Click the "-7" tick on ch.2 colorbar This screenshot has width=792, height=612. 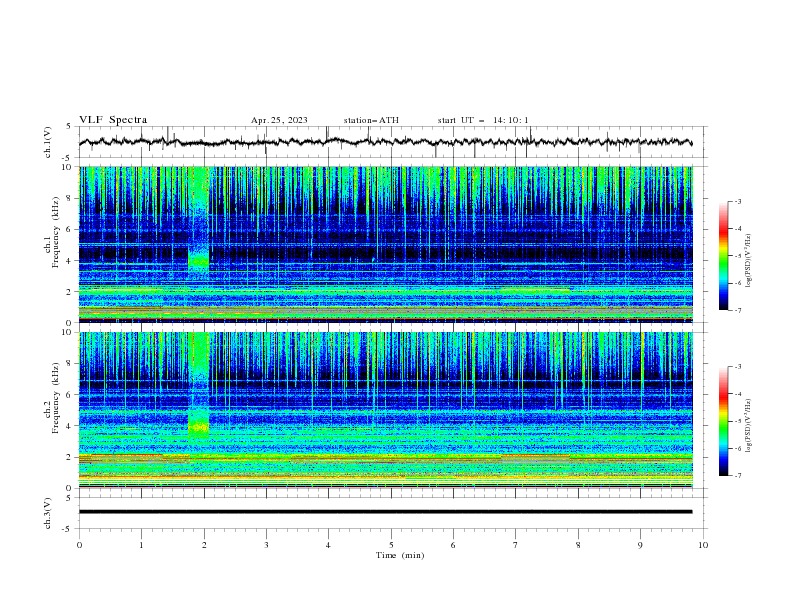pyautogui.click(x=737, y=476)
